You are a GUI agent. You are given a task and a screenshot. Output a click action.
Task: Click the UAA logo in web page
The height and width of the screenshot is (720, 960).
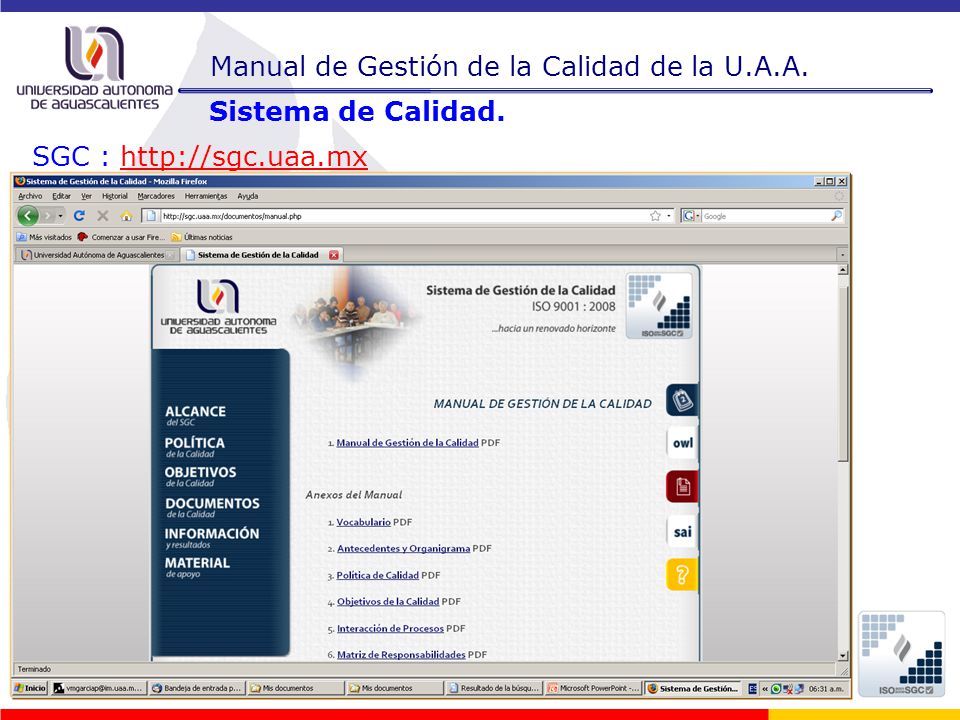[x=218, y=307]
